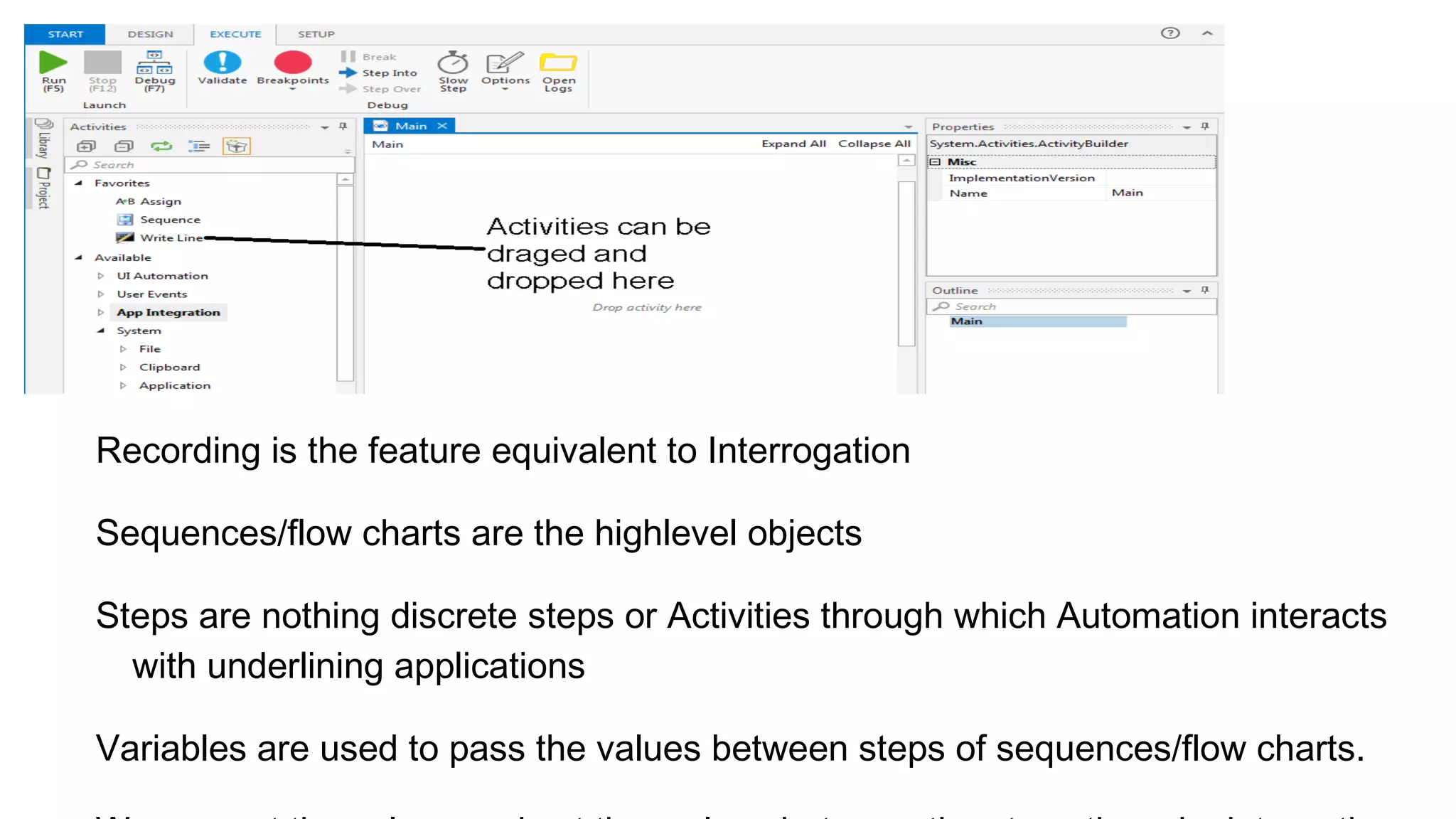Click into the Outline Search field
Screen dimensions: 1456x819
pos(1072,306)
